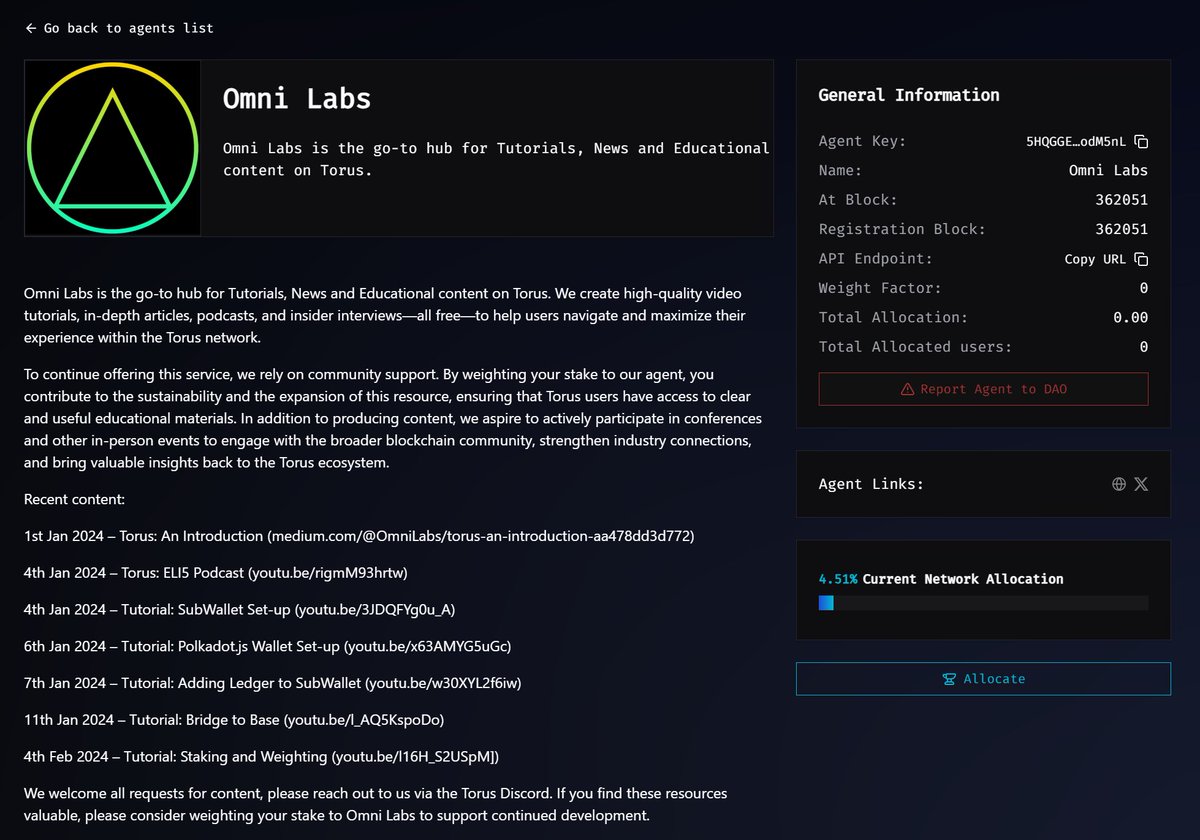Click the Total Allocation value 0.00

coord(1131,318)
